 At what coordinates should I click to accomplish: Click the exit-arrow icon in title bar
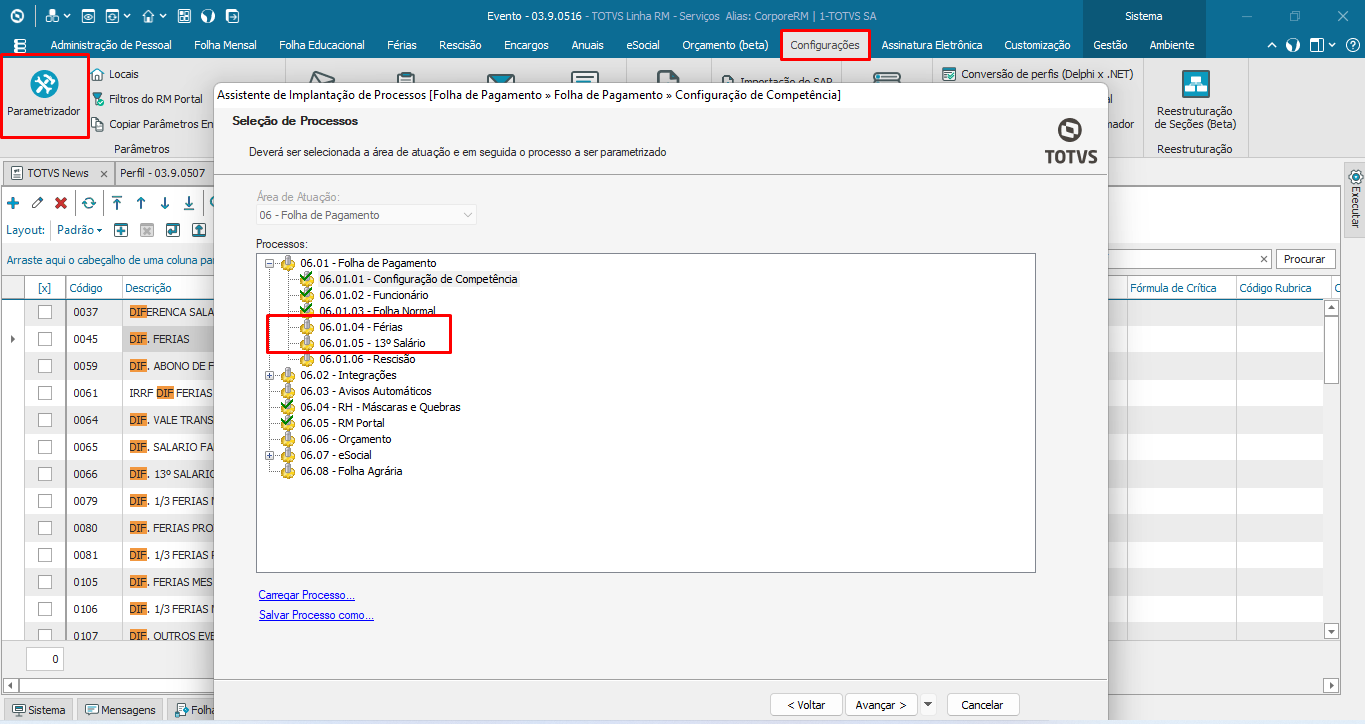[x=232, y=16]
